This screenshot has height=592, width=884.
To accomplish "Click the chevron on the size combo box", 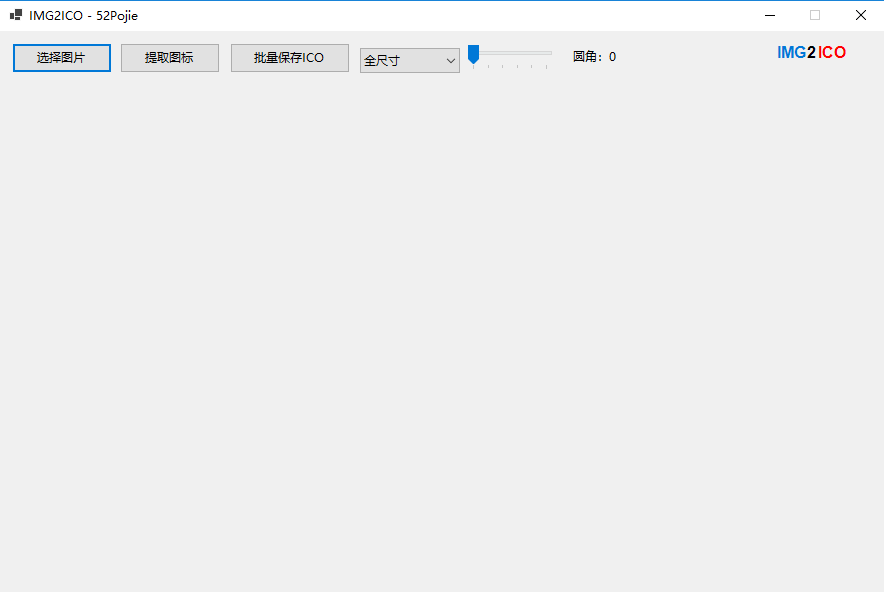I will tap(450, 61).
